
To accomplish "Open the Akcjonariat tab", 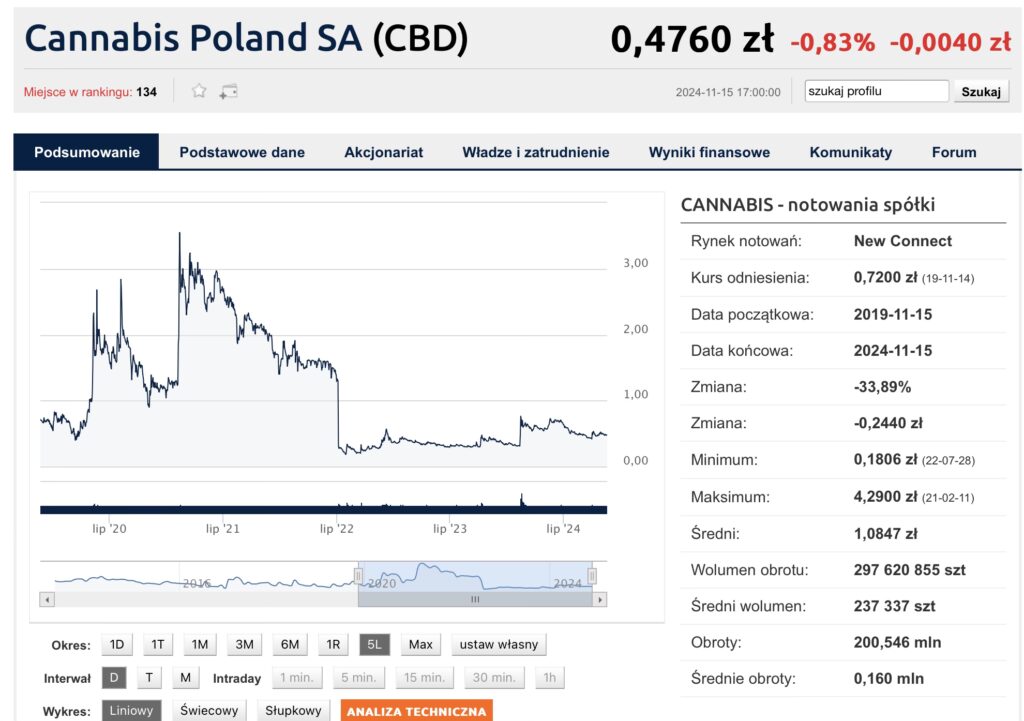I will tap(383, 152).
